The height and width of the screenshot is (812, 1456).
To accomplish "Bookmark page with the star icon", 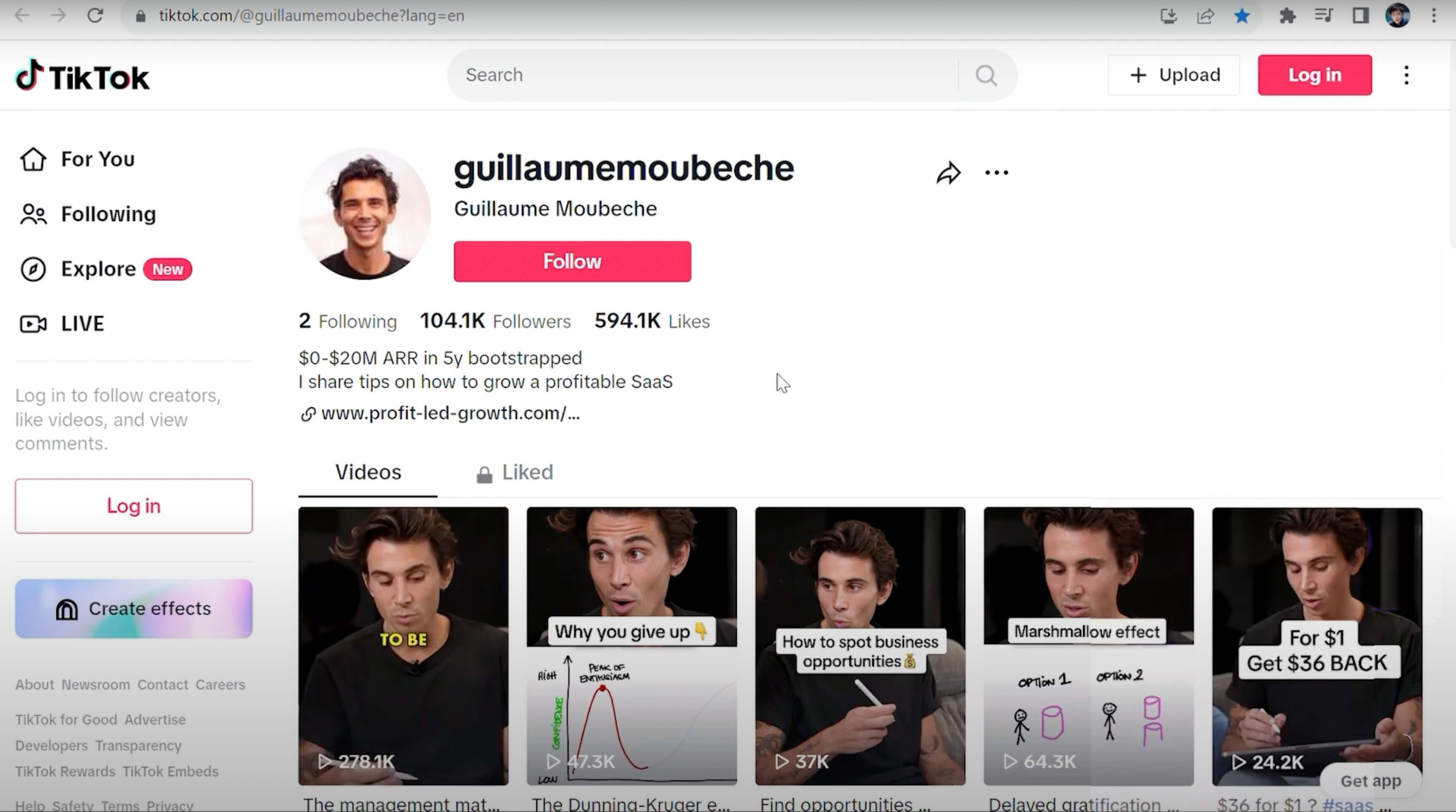I will tap(1241, 15).
